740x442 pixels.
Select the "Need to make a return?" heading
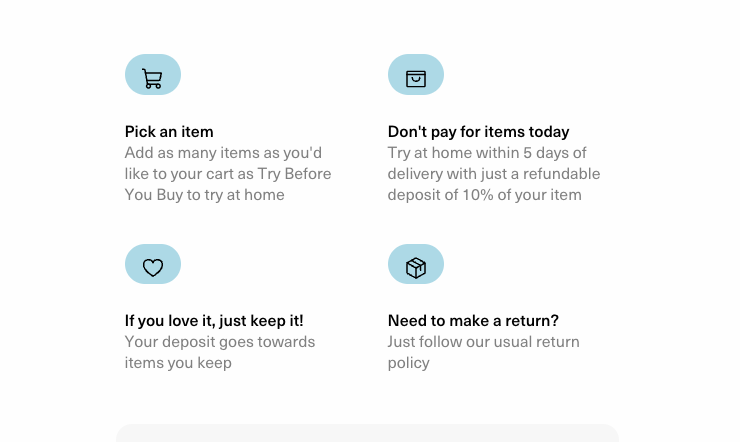click(473, 321)
